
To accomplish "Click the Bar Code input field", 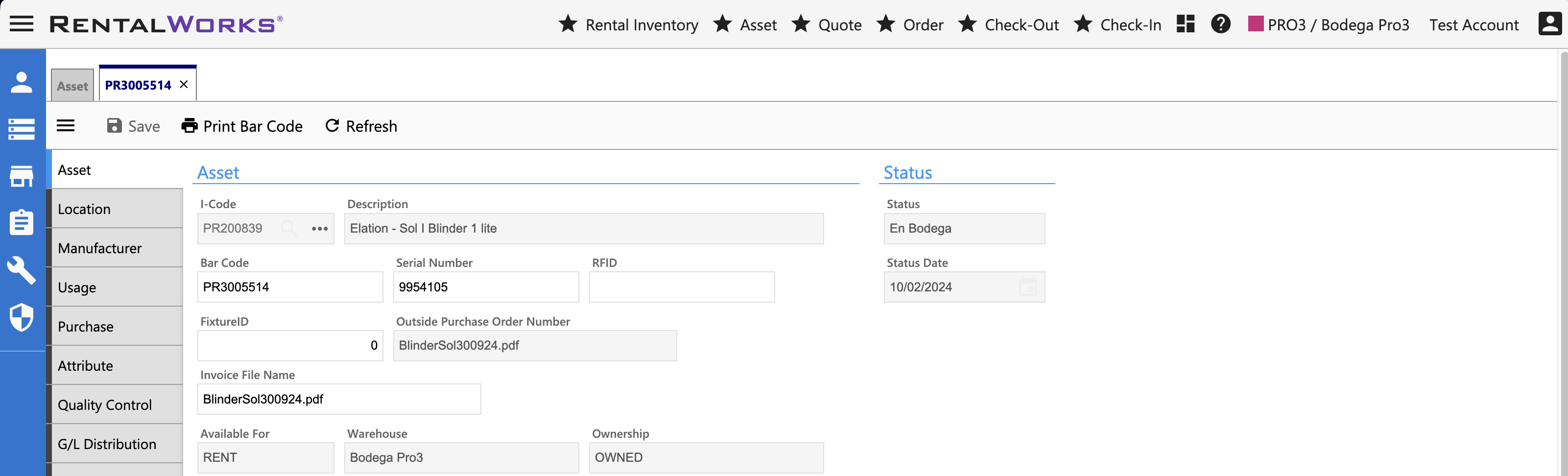I will pos(290,286).
